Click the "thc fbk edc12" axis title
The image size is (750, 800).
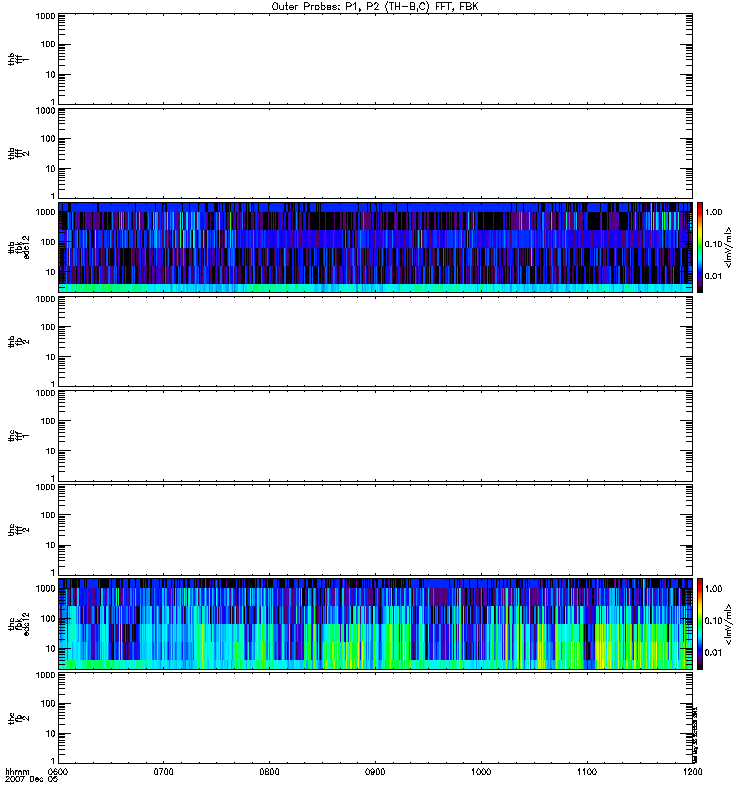pos(18,624)
